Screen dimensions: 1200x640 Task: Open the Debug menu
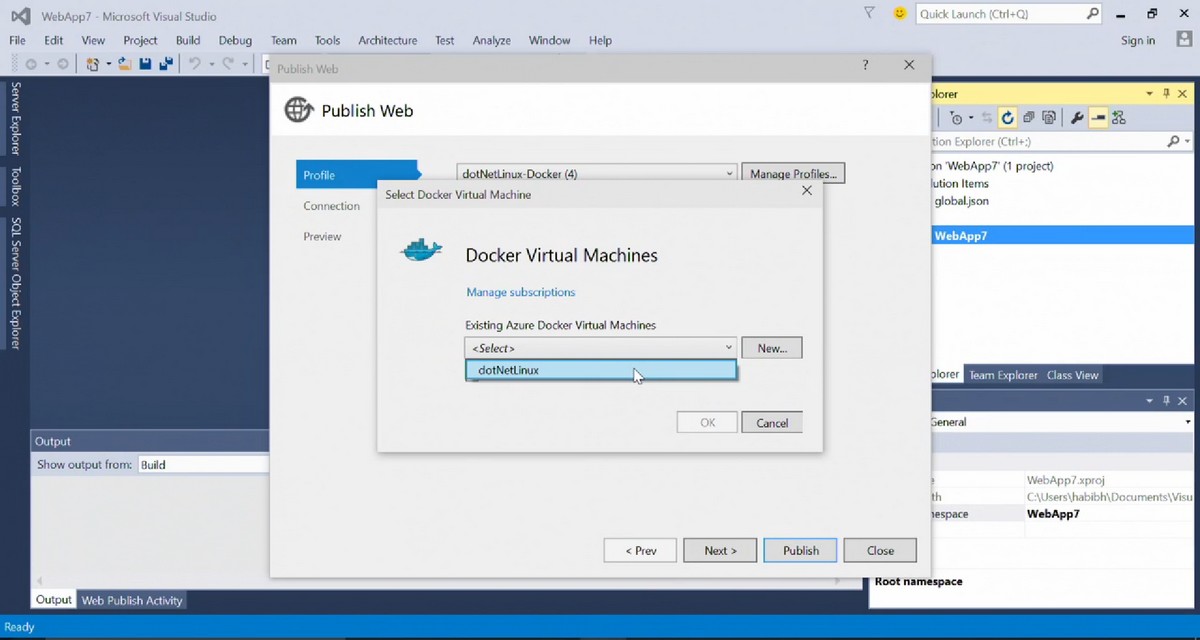pyautogui.click(x=235, y=40)
